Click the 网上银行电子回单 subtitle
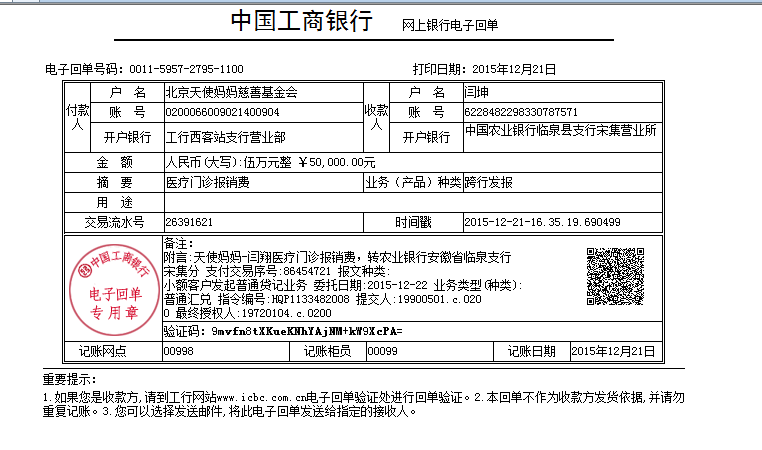Image resolution: width=762 pixels, height=450 pixels. tap(450, 25)
